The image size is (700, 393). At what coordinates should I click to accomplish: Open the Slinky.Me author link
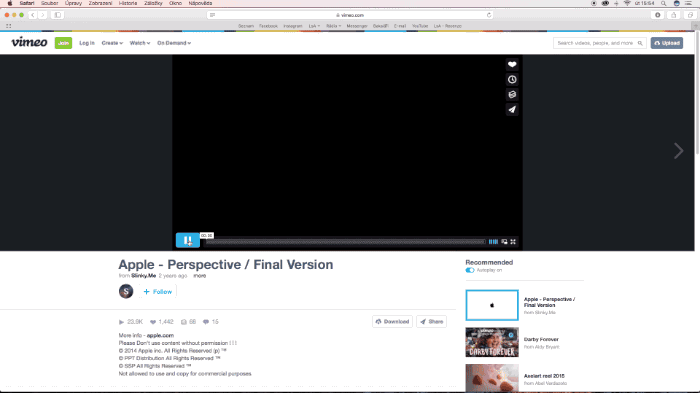point(143,276)
